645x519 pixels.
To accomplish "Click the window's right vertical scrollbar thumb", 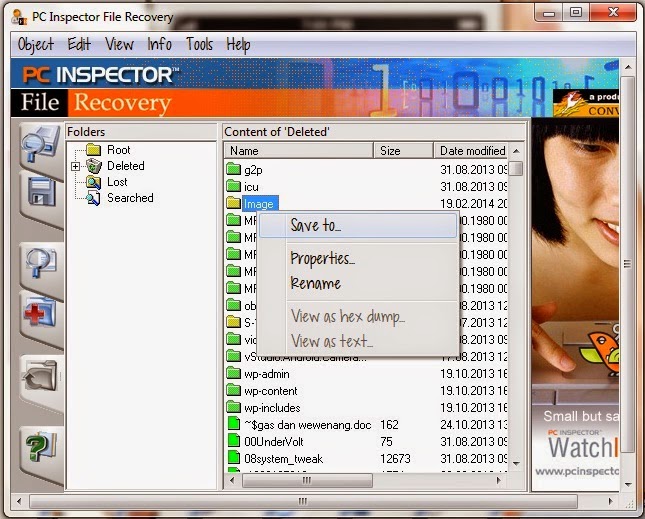I will click(627, 263).
